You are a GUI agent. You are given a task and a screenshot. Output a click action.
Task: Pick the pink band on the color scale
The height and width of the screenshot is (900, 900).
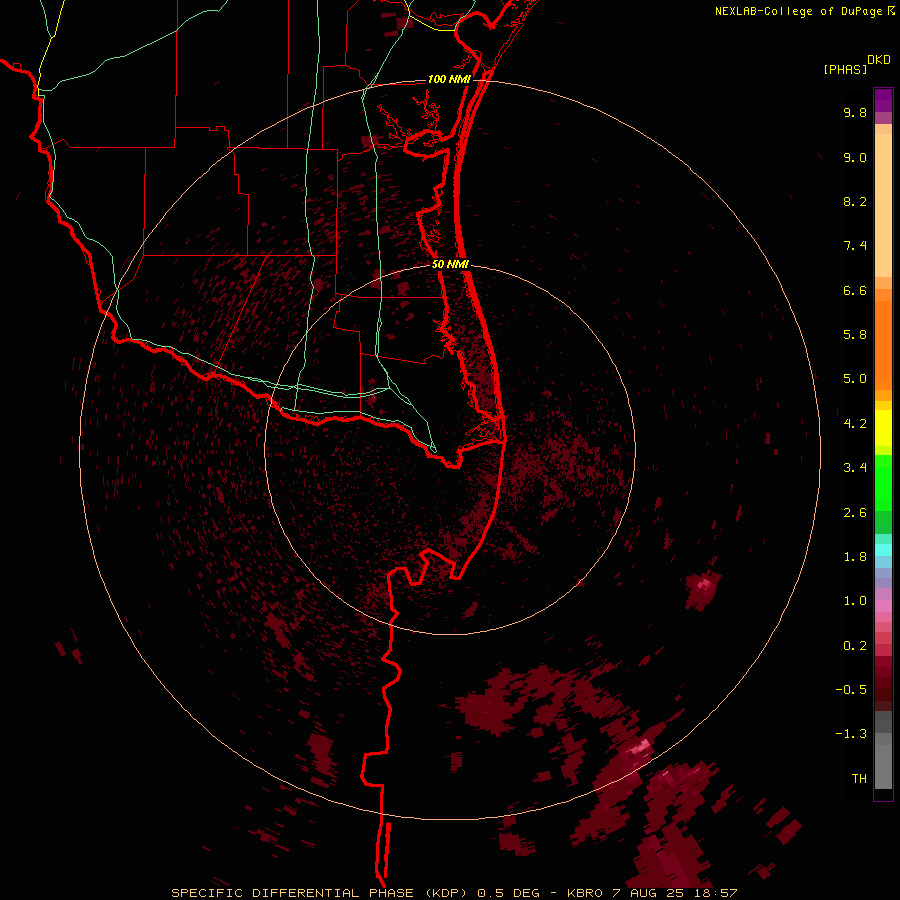pyautogui.click(x=883, y=607)
